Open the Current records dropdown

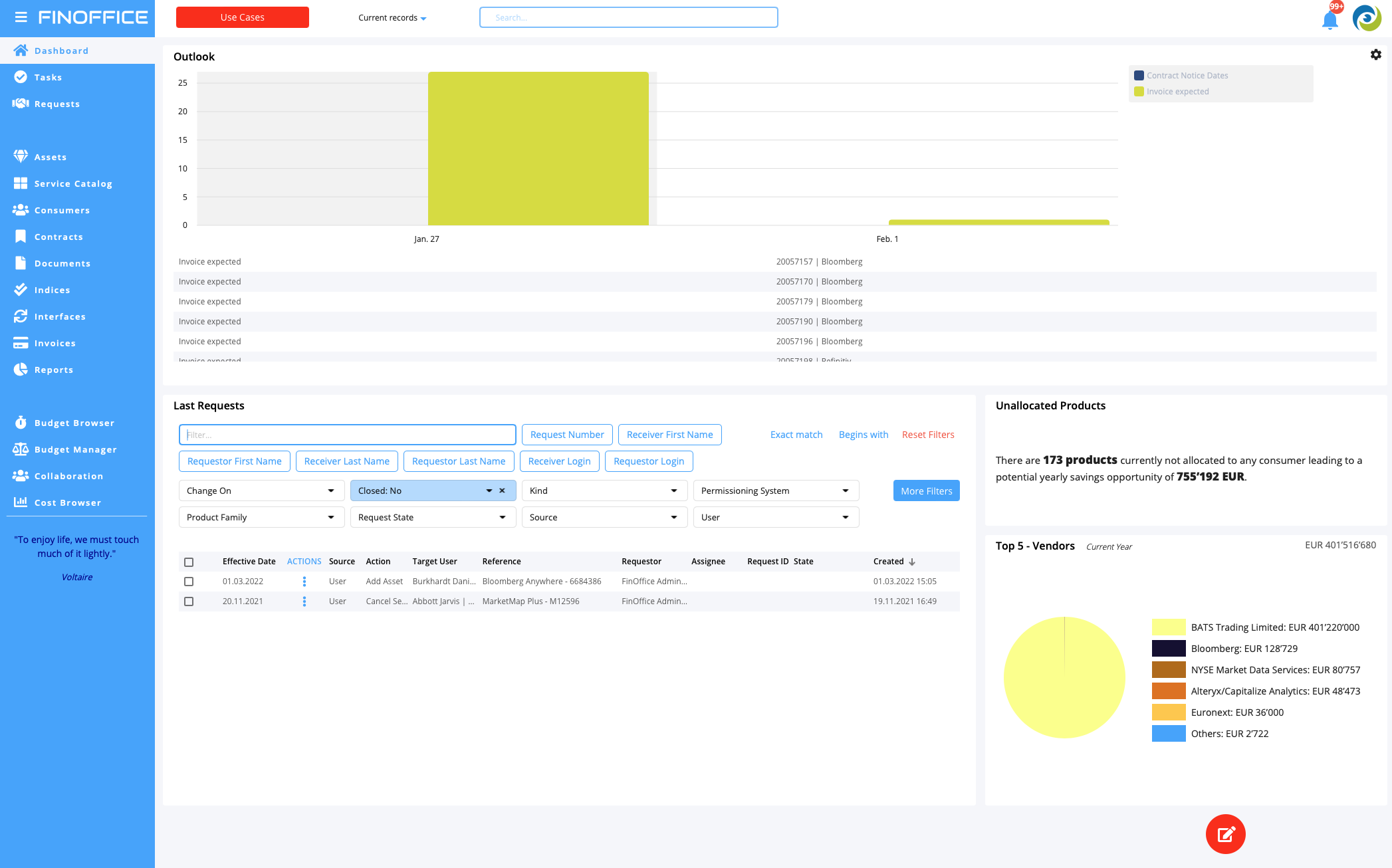392,18
